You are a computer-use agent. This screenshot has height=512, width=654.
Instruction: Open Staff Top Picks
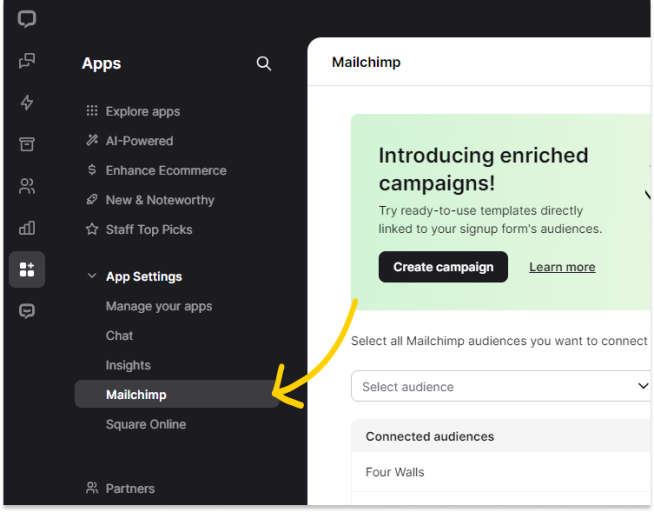[x=139, y=230]
